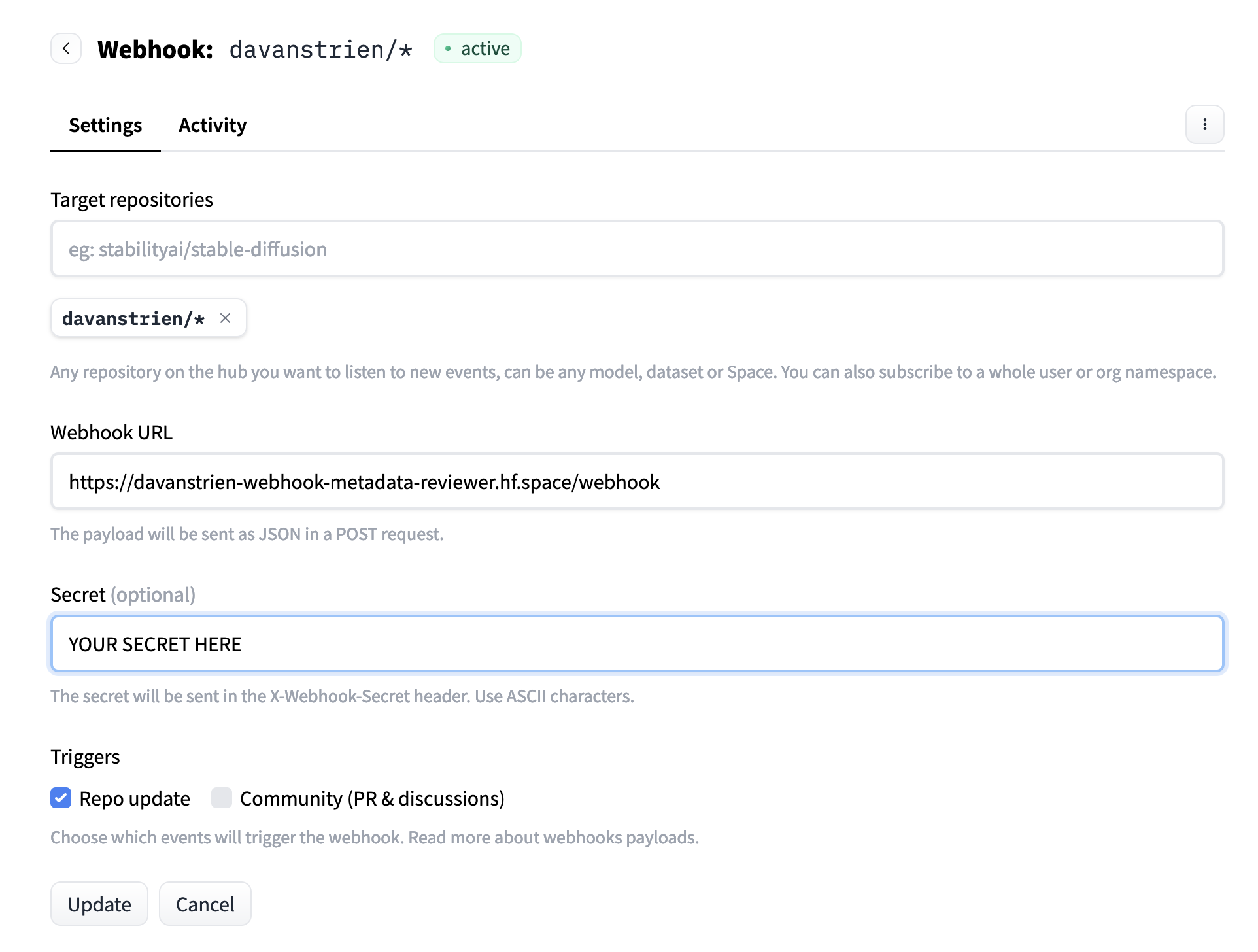Switch to the Activity tab
The width and height of the screenshot is (1258, 952).
point(212,125)
